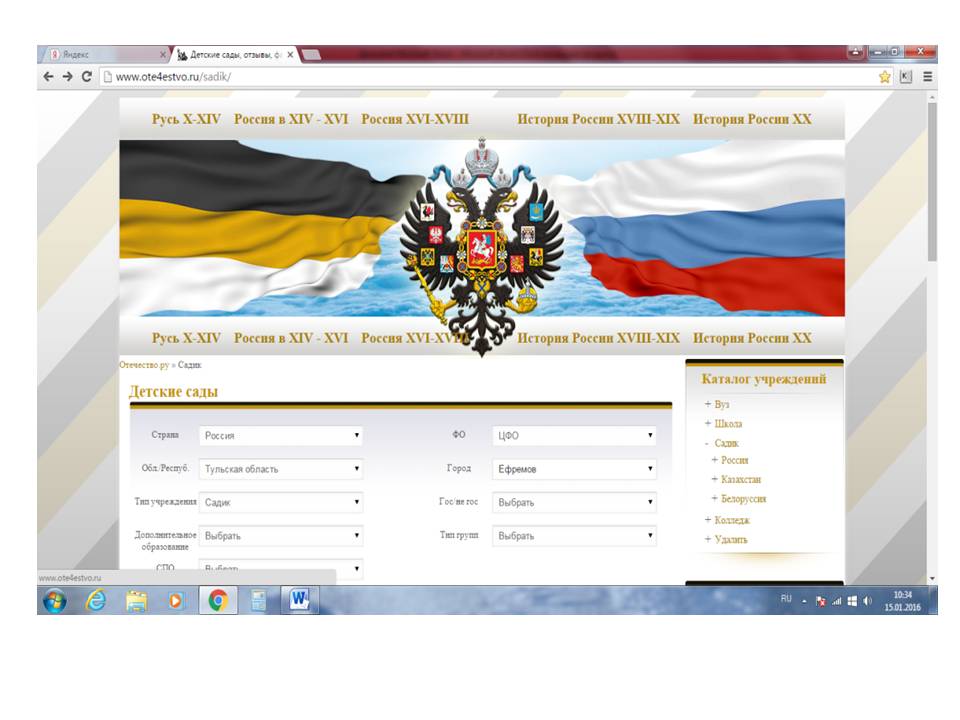Open the Action Center flag icon
This screenshot has width=960, height=720.
[820, 601]
